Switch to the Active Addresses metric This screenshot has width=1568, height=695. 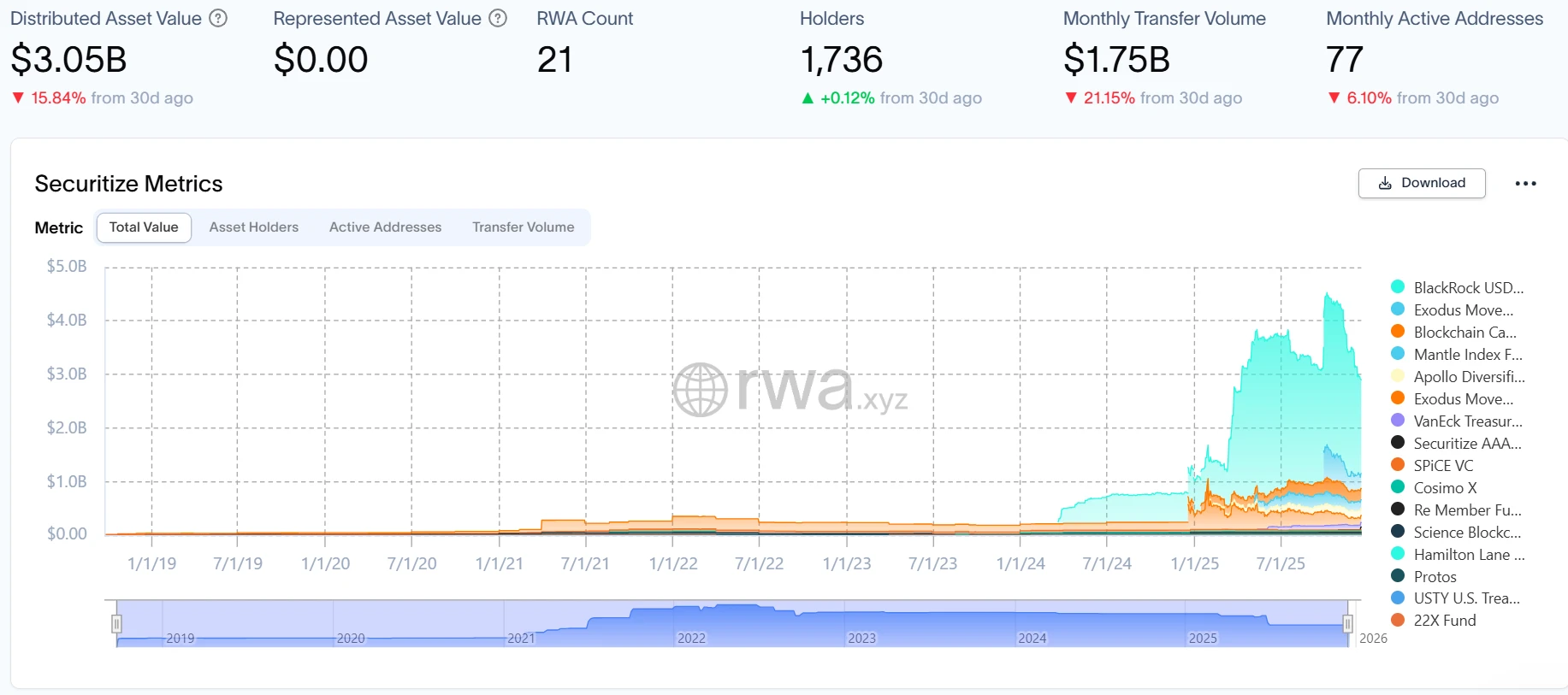point(385,227)
